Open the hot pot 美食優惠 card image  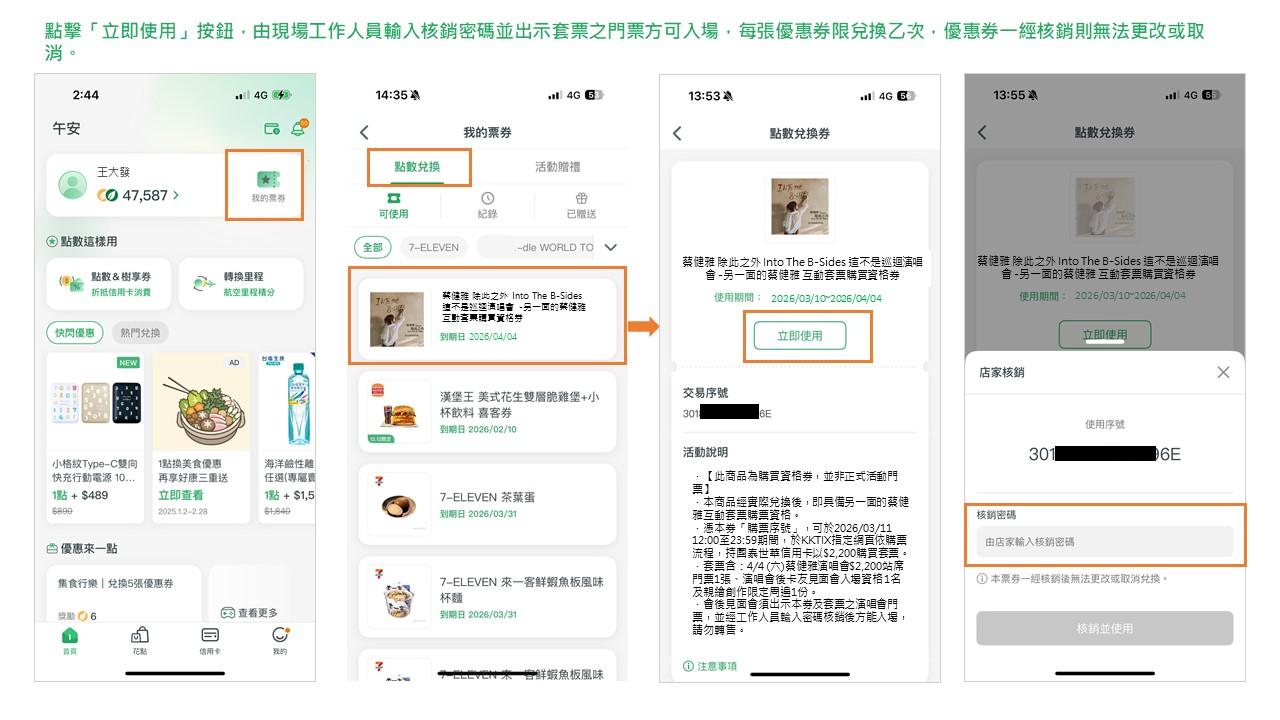pos(201,404)
